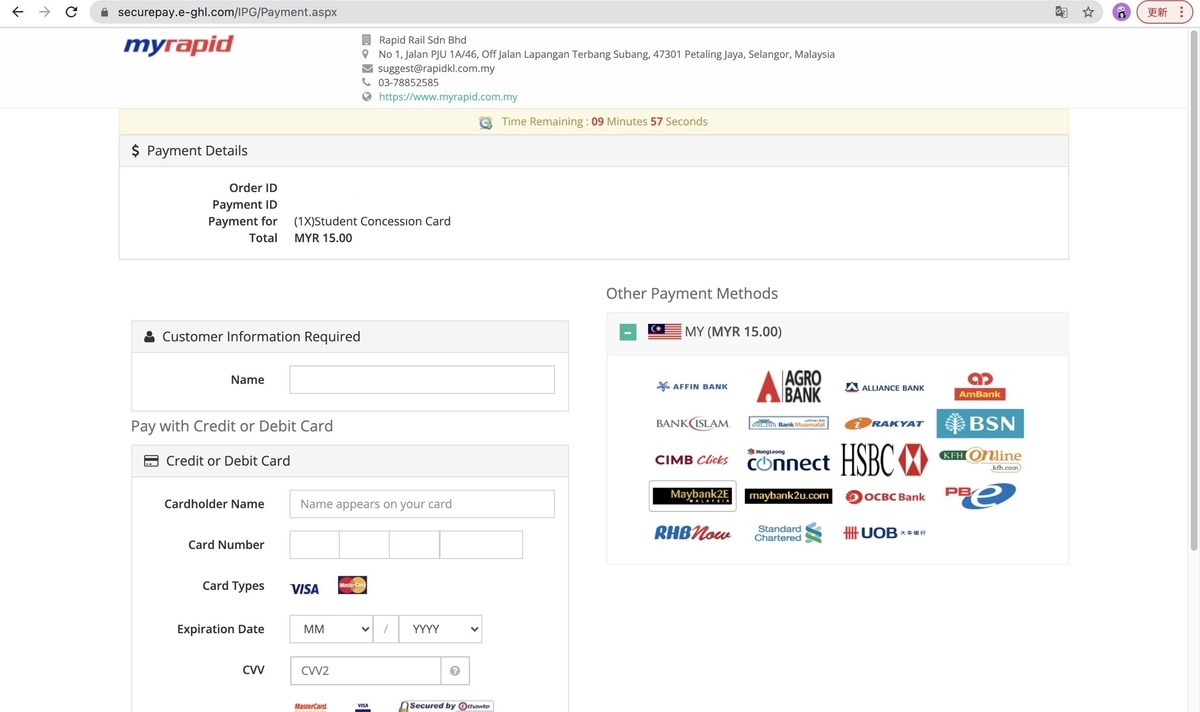The height and width of the screenshot is (712, 1200).
Task: Pay with CIMB Clicks
Action: (x=692, y=460)
